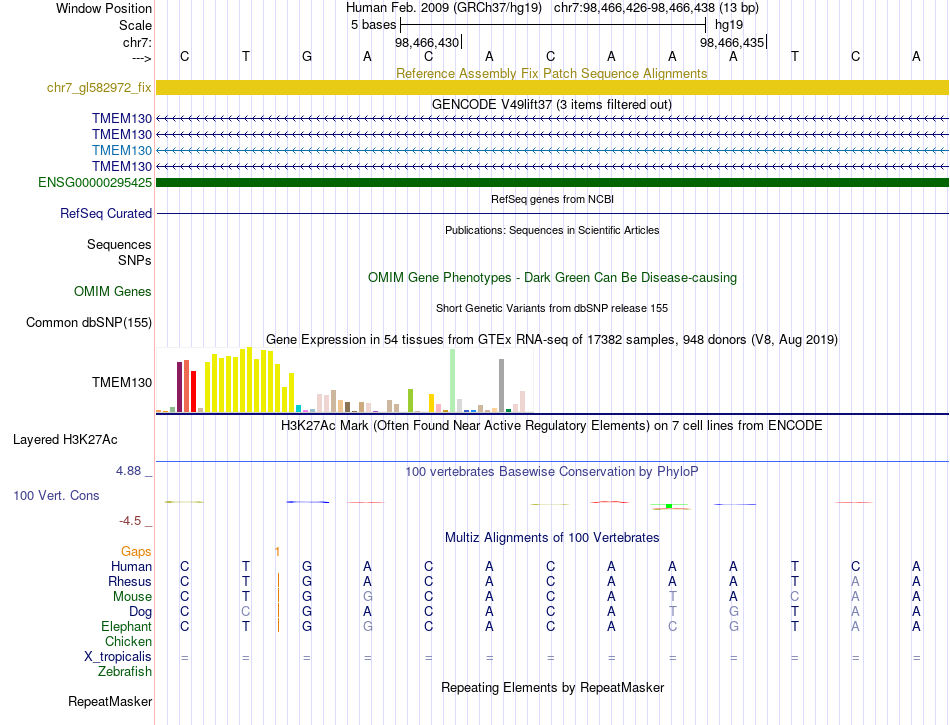The width and height of the screenshot is (950, 725).
Task: Click the SNPs track label
Action: click(135, 260)
